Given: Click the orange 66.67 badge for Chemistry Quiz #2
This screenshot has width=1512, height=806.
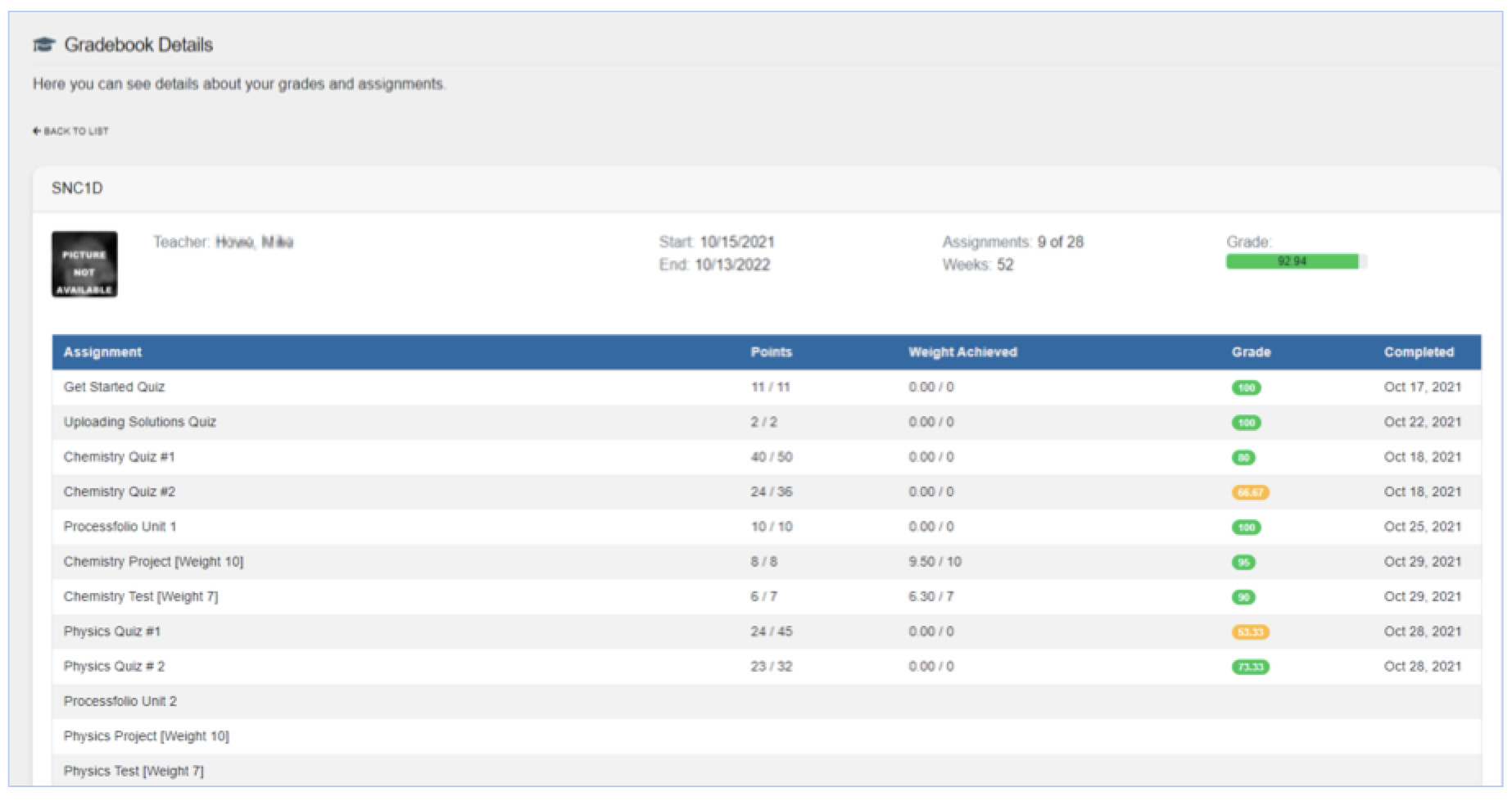Looking at the screenshot, I should [x=1250, y=493].
